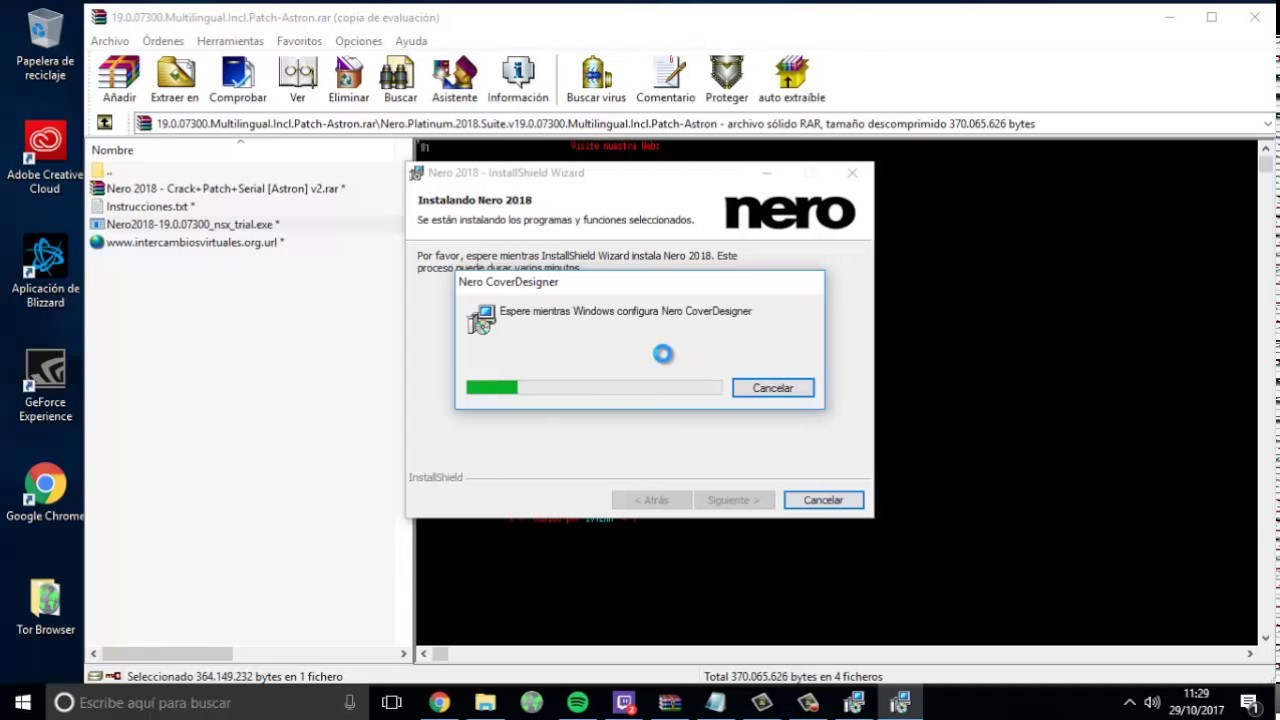The height and width of the screenshot is (720, 1280).
Task: Open the Favoritos menu
Action: (x=299, y=41)
